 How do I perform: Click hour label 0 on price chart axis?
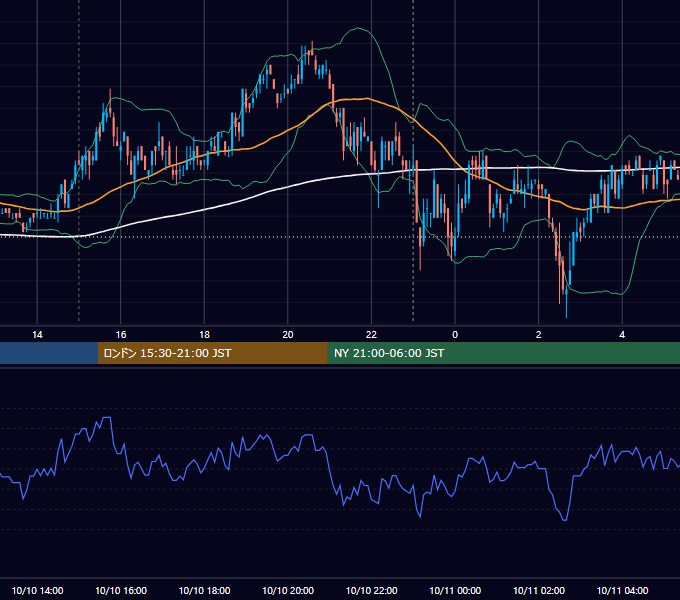[455, 335]
